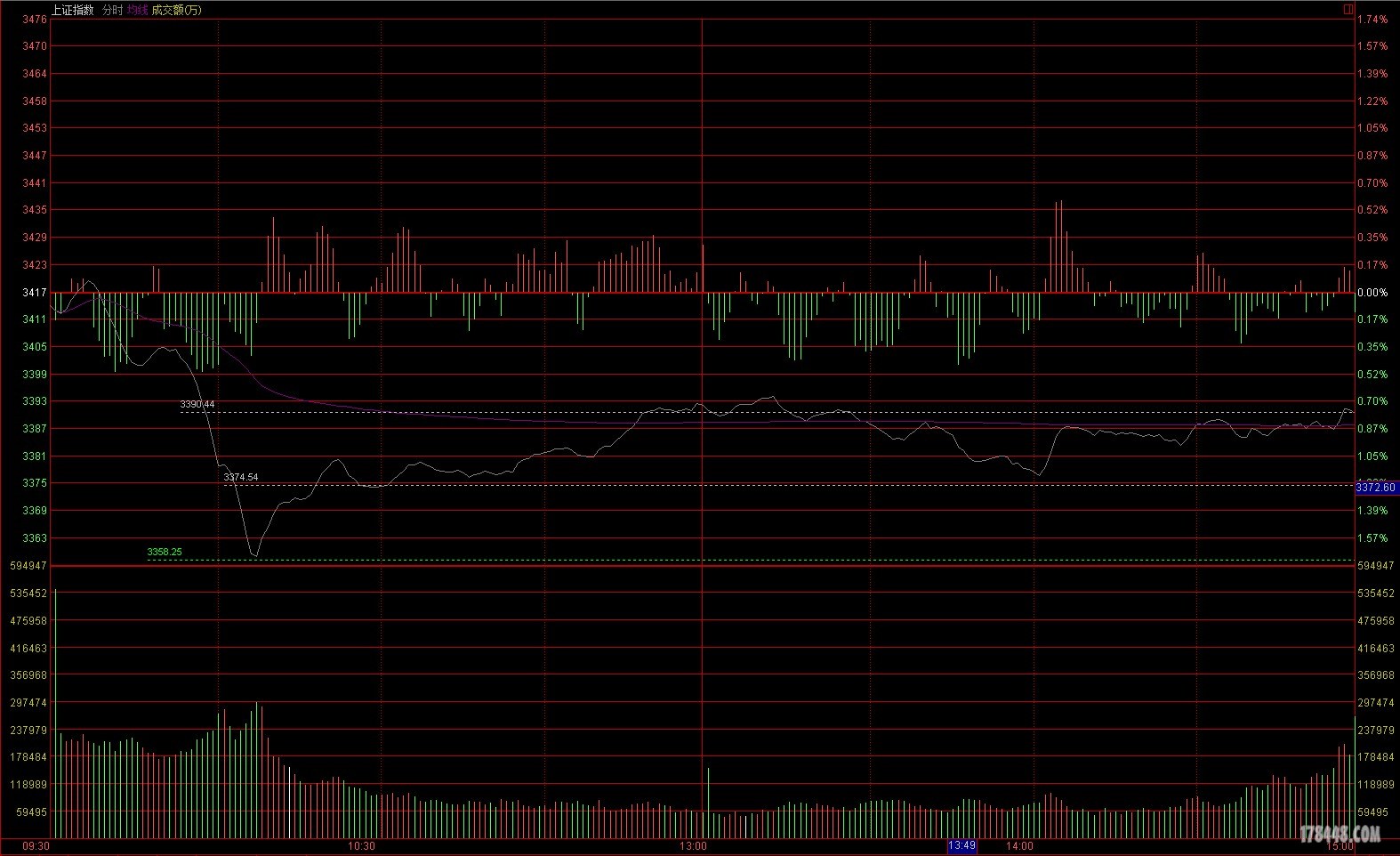
Task: Click the purple 均线 average line label
Action: coord(137,10)
